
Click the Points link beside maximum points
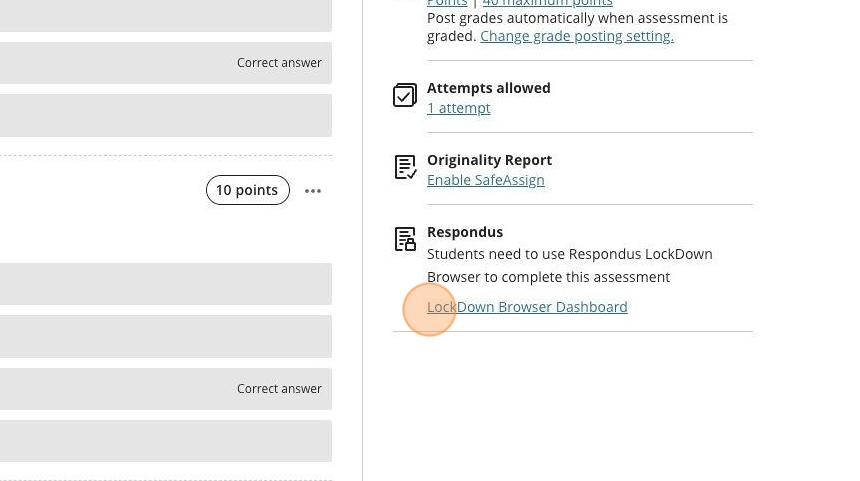(x=447, y=4)
